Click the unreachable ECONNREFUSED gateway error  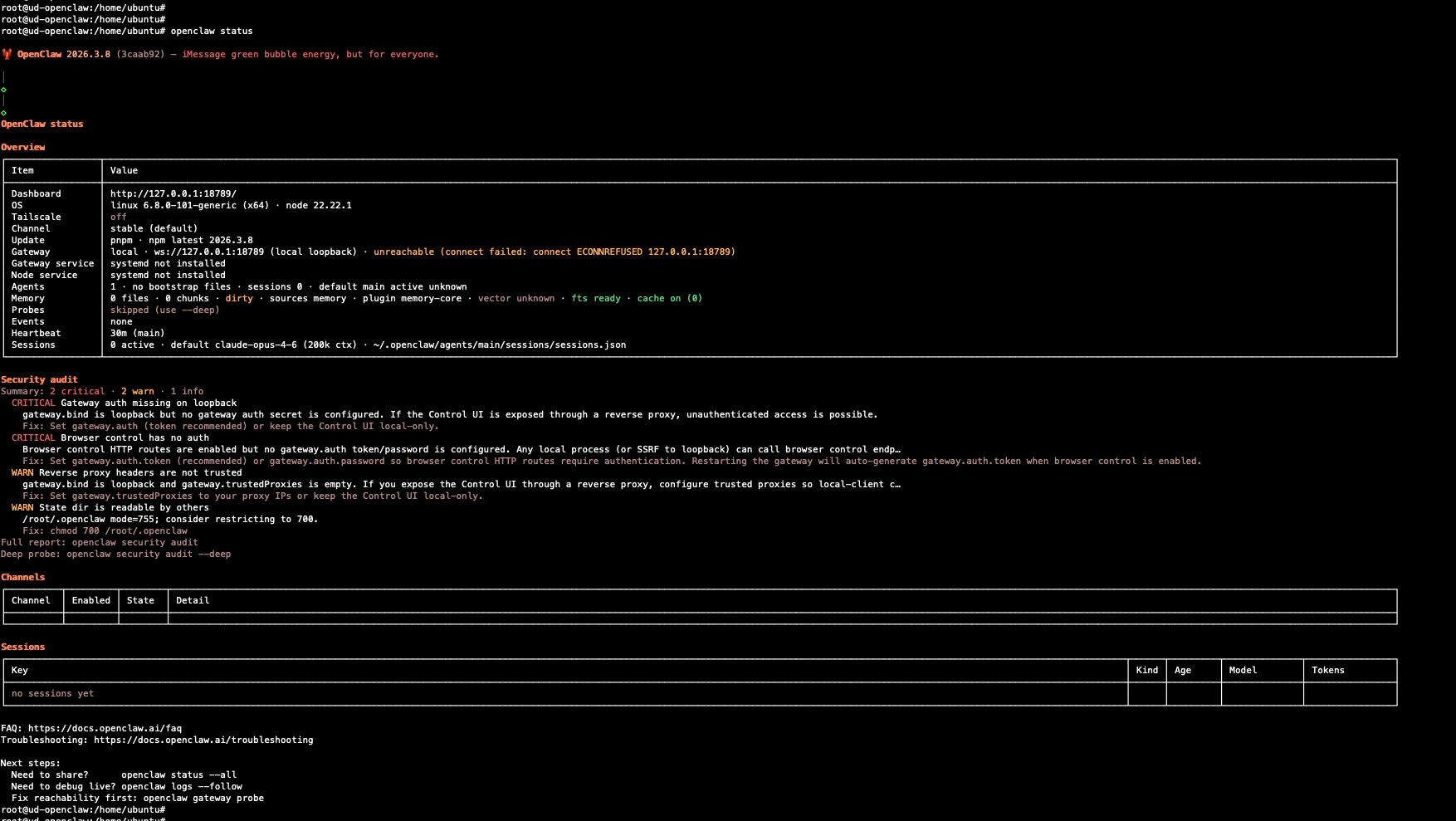pyautogui.click(x=554, y=252)
